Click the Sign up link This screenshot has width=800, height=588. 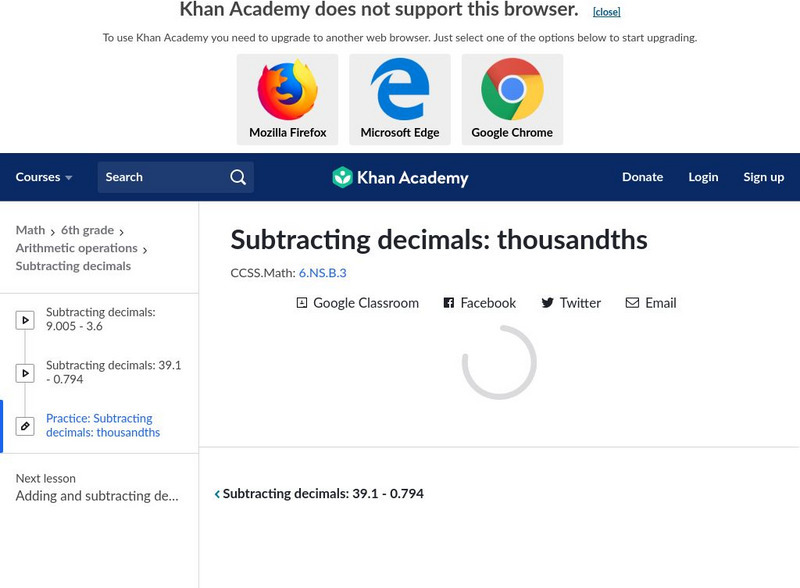[763, 177]
